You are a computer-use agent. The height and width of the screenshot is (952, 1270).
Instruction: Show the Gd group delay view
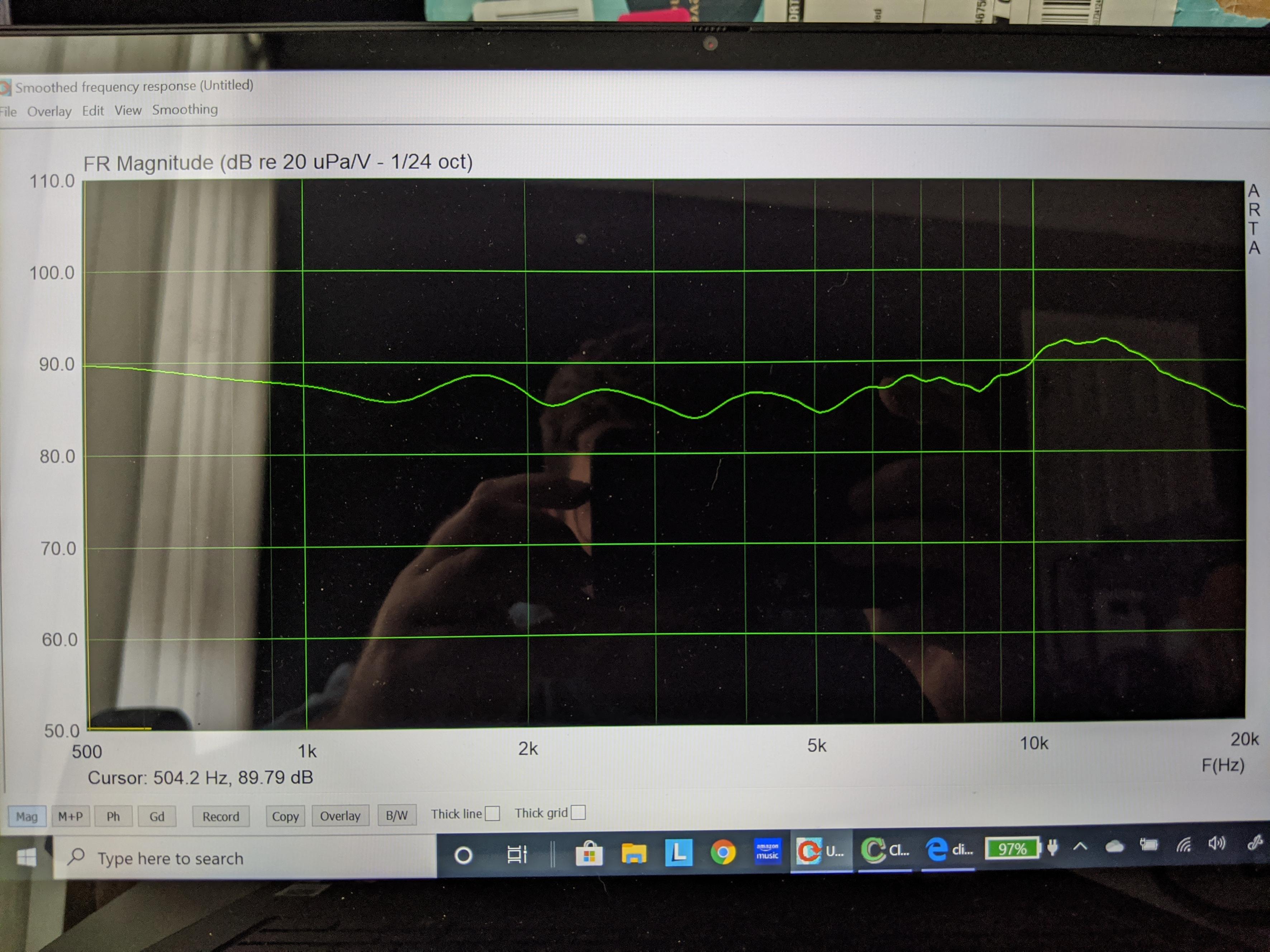[x=157, y=816]
